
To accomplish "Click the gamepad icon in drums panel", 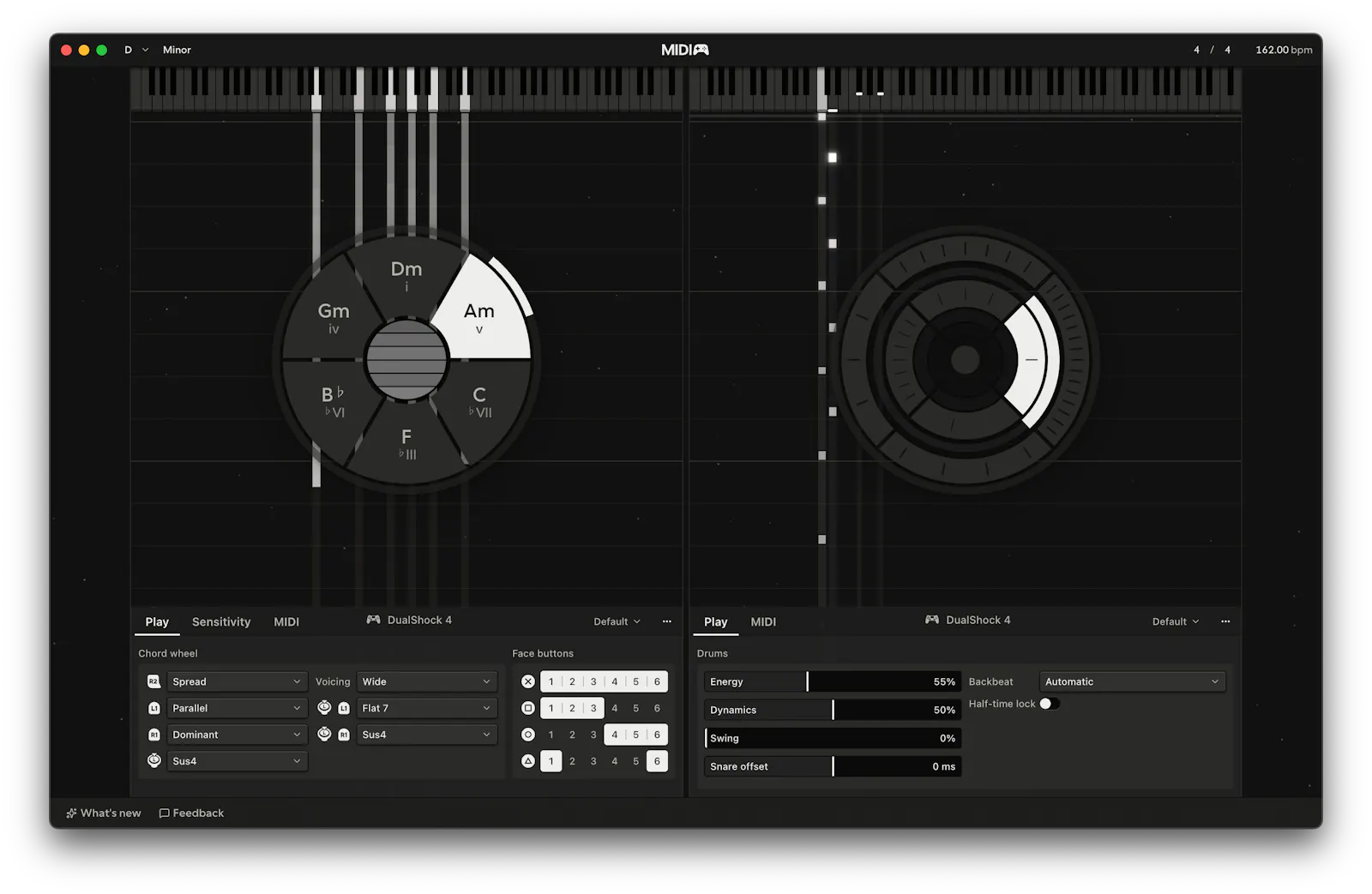I will pyautogui.click(x=931, y=620).
